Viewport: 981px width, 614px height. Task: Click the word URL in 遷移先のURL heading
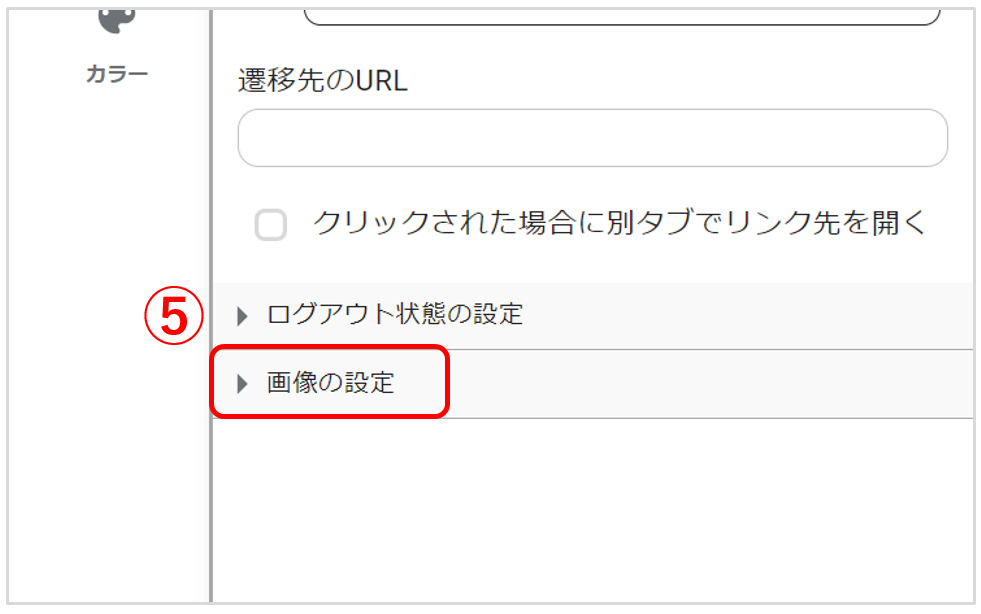click(381, 81)
